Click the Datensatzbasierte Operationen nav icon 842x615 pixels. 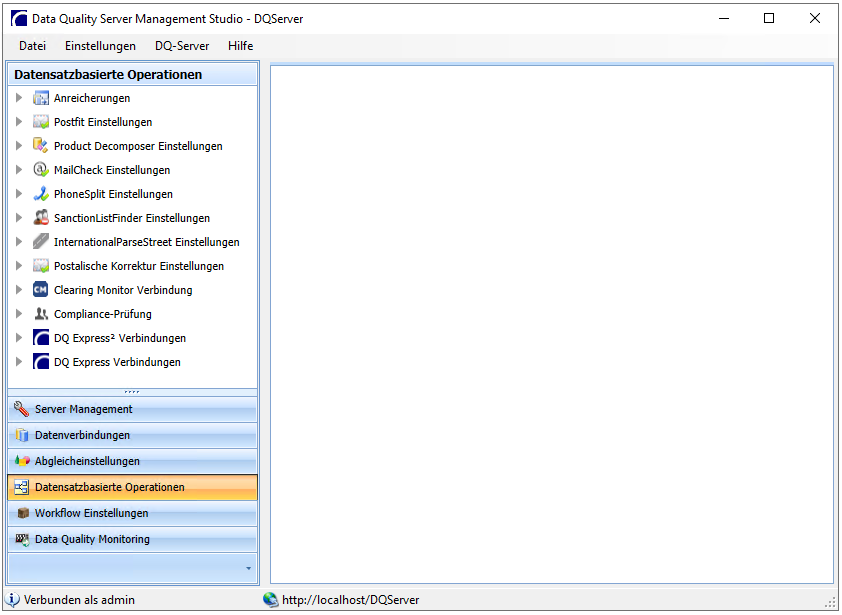click(x=21, y=487)
